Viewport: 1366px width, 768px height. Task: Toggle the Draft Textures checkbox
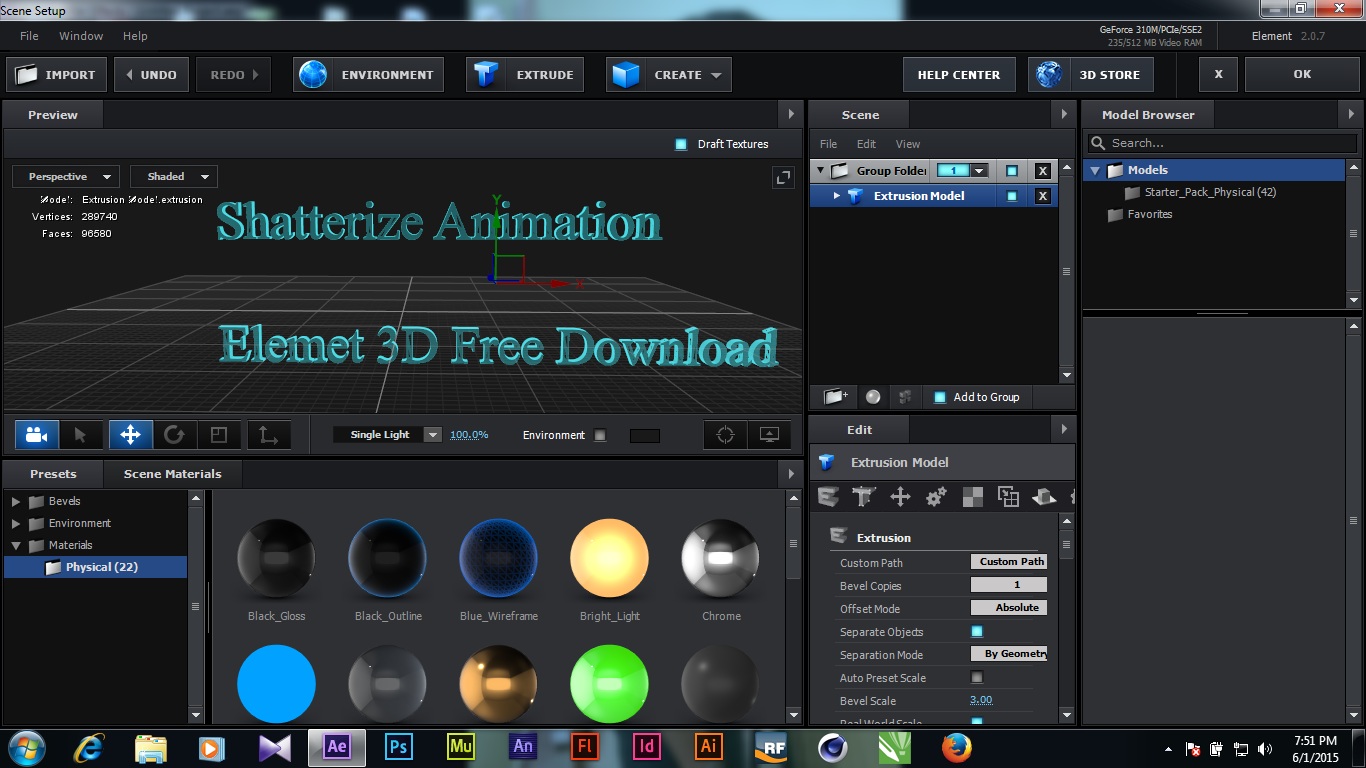681,144
